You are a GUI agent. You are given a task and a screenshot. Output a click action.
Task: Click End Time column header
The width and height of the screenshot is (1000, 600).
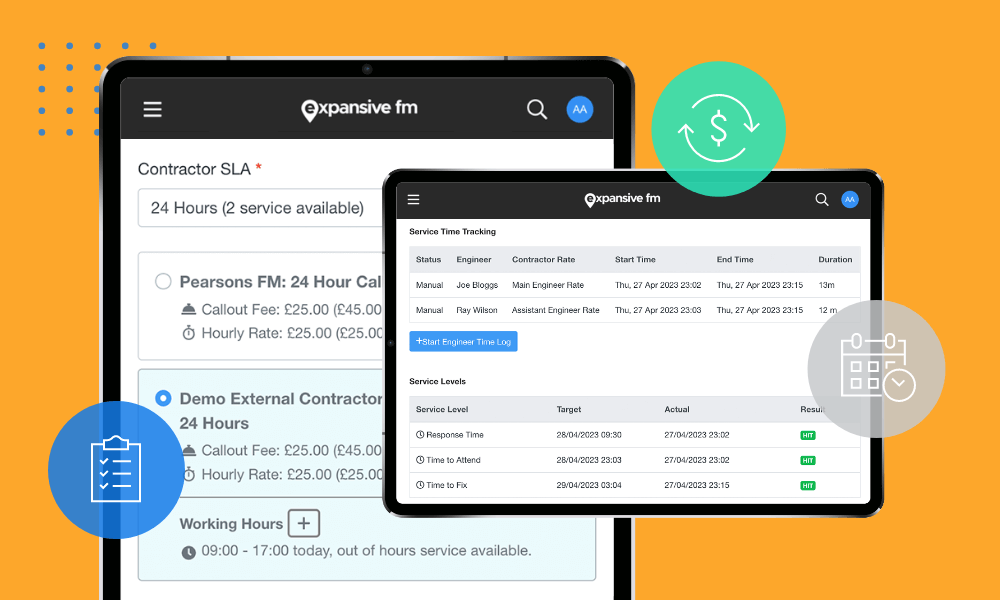pyautogui.click(x=735, y=260)
